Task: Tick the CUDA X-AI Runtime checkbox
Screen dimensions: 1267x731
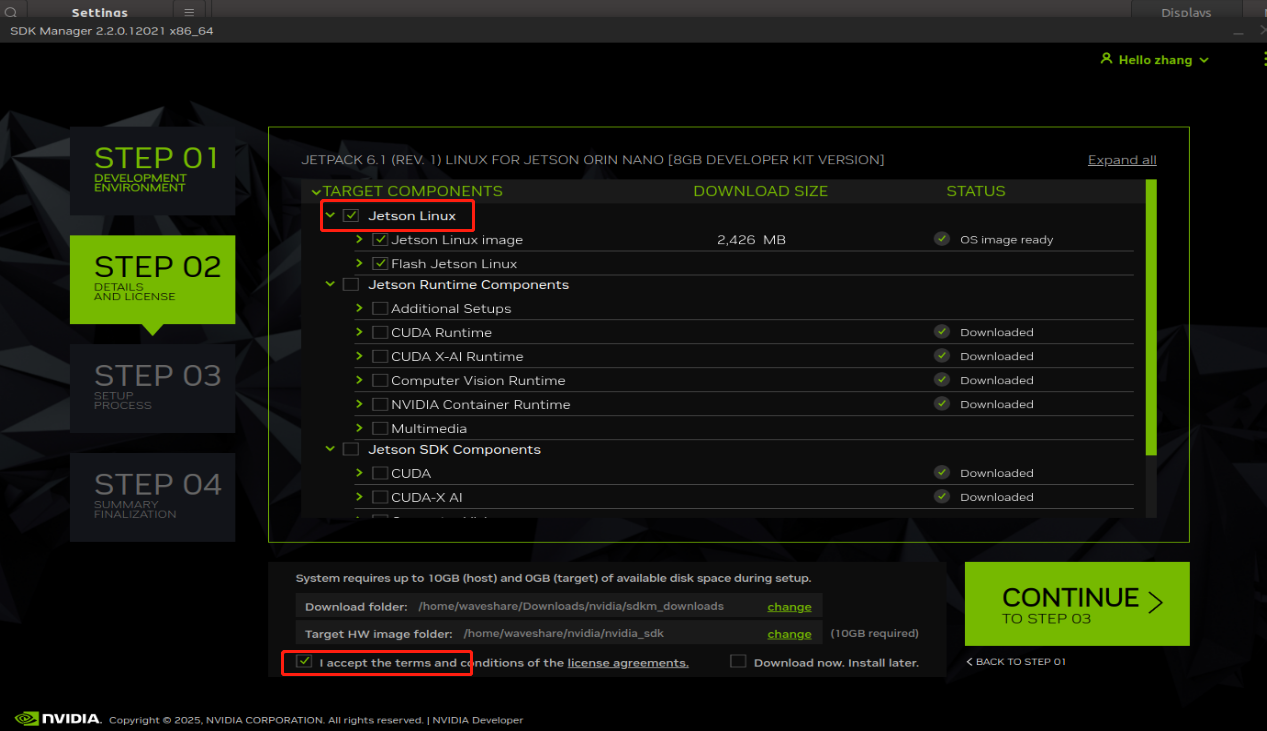Action: [380, 357]
